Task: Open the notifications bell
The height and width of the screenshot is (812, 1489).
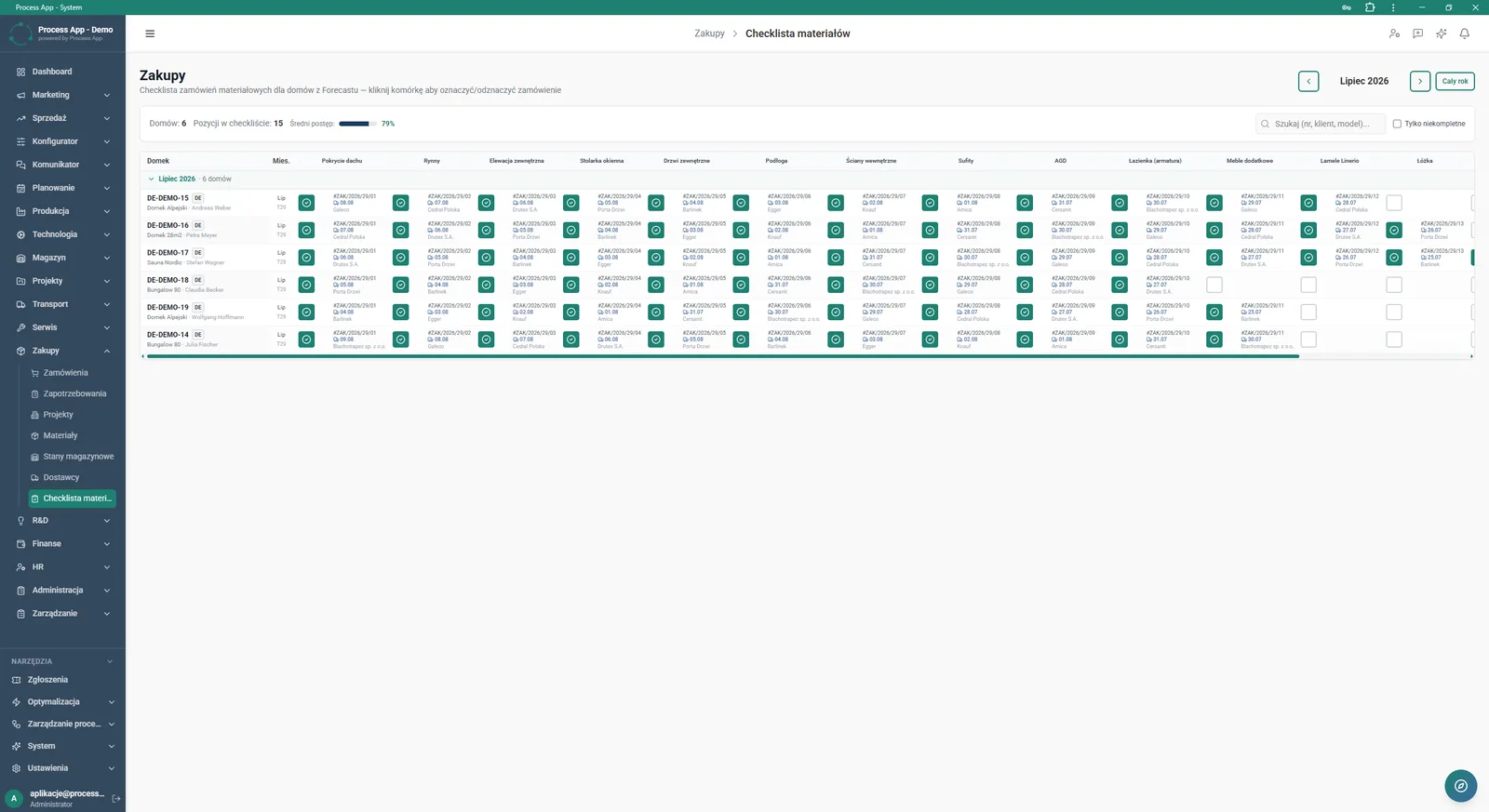Action: click(1464, 33)
